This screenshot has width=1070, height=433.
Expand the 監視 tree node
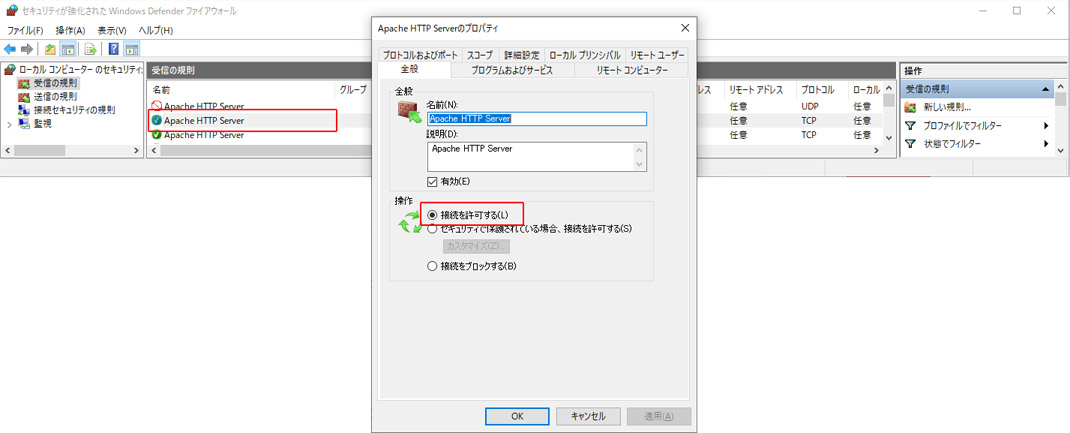click(10, 124)
